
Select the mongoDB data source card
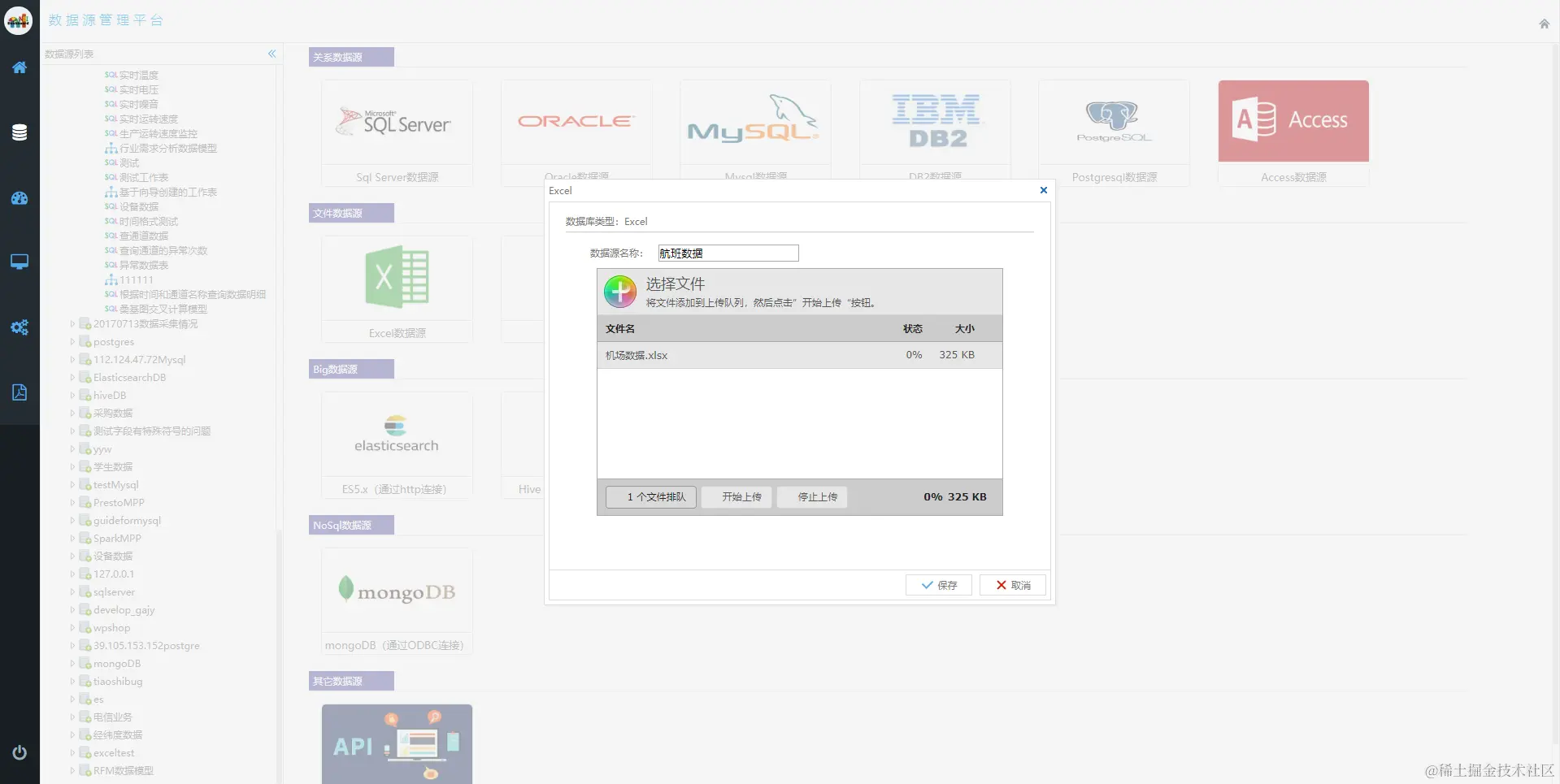tap(397, 601)
